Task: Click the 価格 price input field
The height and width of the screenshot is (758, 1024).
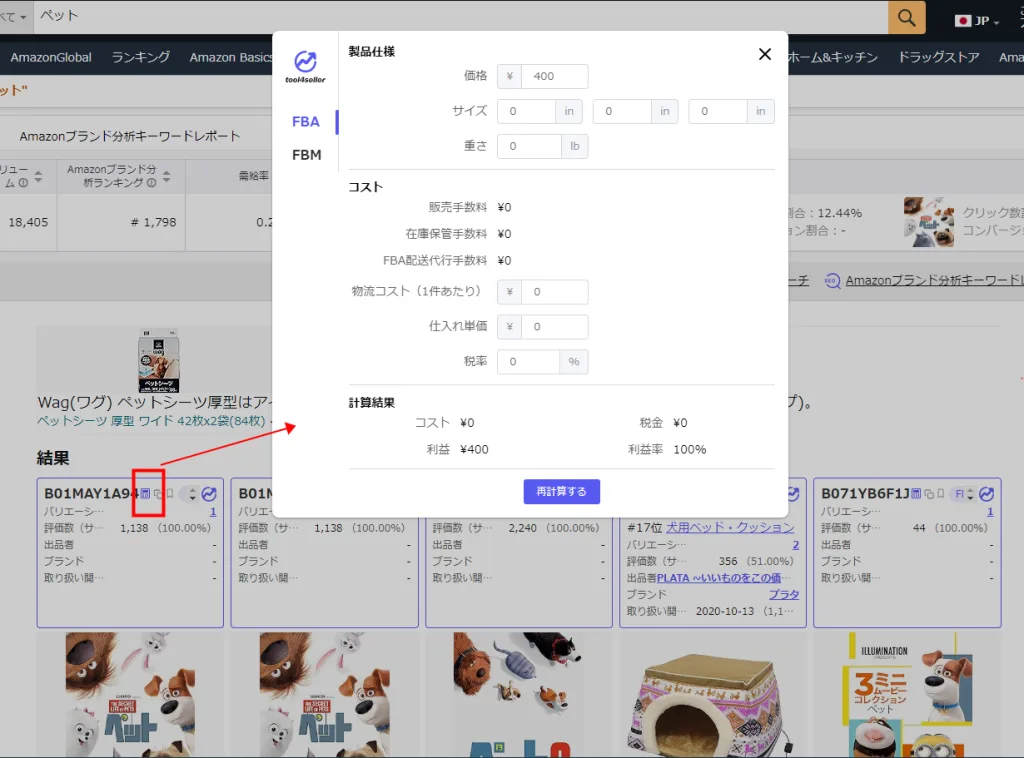Action: (x=554, y=76)
